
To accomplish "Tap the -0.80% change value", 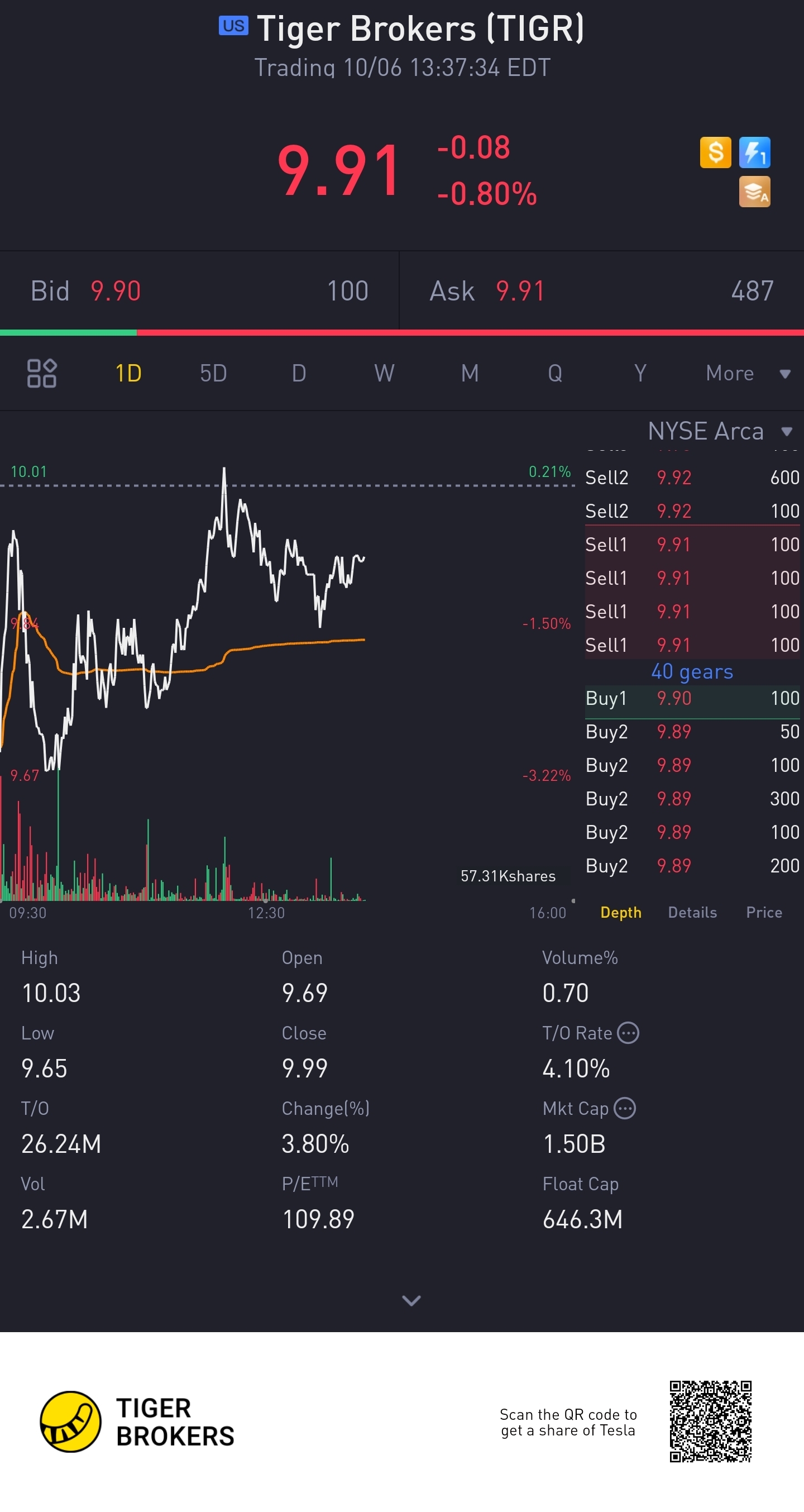I will click(x=486, y=194).
